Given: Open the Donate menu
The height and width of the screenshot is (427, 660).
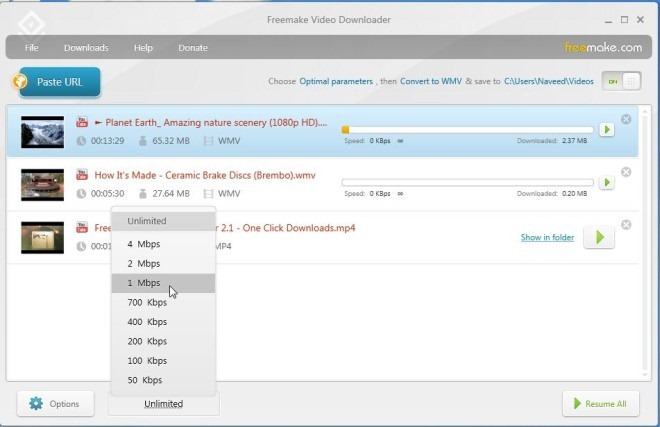Looking at the screenshot, I should pos(193,48).
